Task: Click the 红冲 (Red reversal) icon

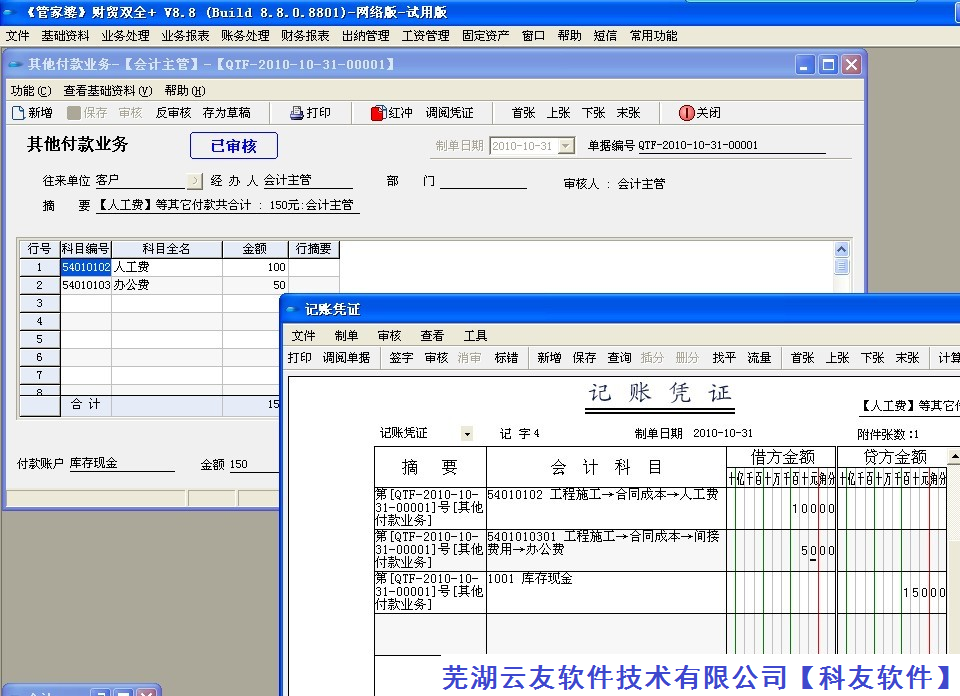Action: pyautogui.click(x=378, y=113)
